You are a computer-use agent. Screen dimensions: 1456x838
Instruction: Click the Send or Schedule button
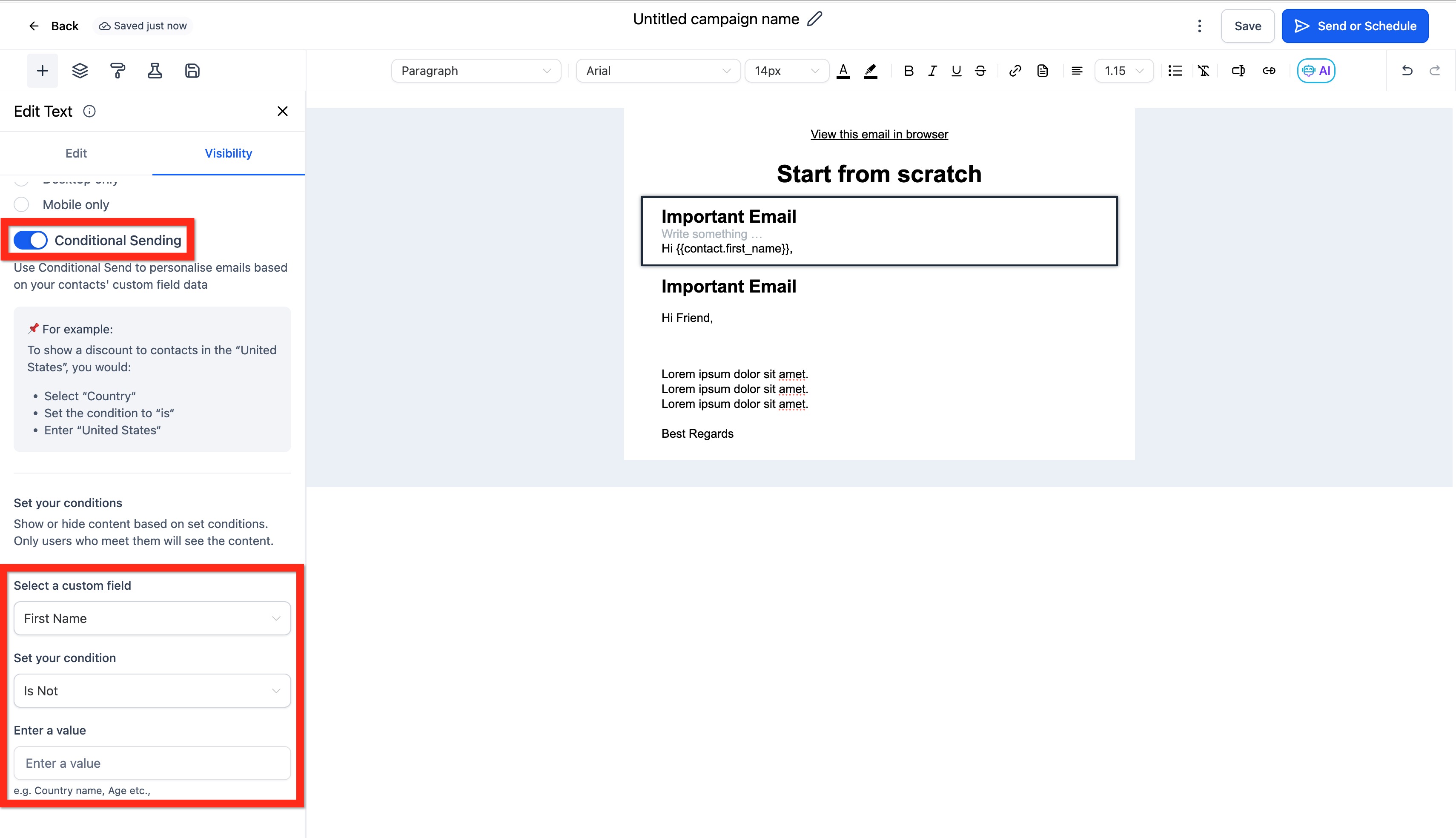coord(1355,26)
